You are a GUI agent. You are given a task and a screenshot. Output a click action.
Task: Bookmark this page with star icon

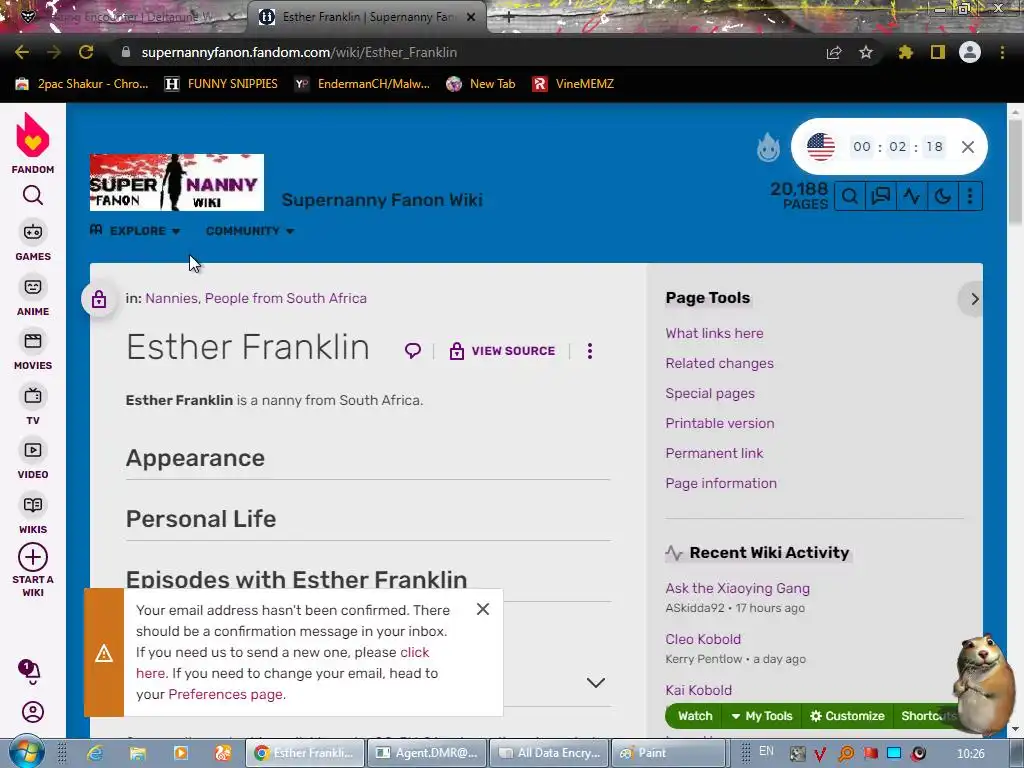click(865, 52)
